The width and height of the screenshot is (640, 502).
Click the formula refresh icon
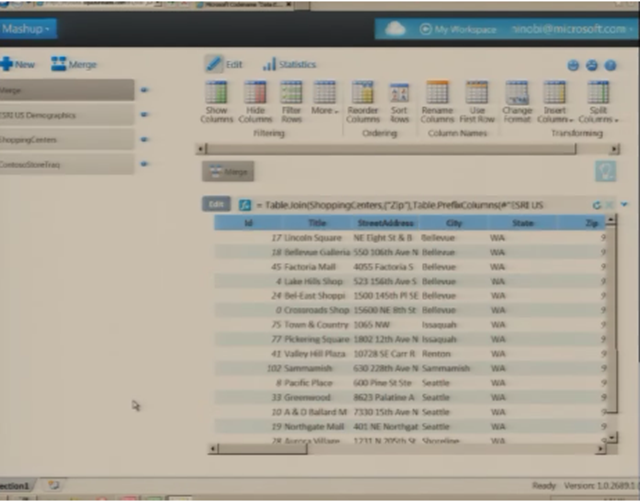(x=596, y=205)
